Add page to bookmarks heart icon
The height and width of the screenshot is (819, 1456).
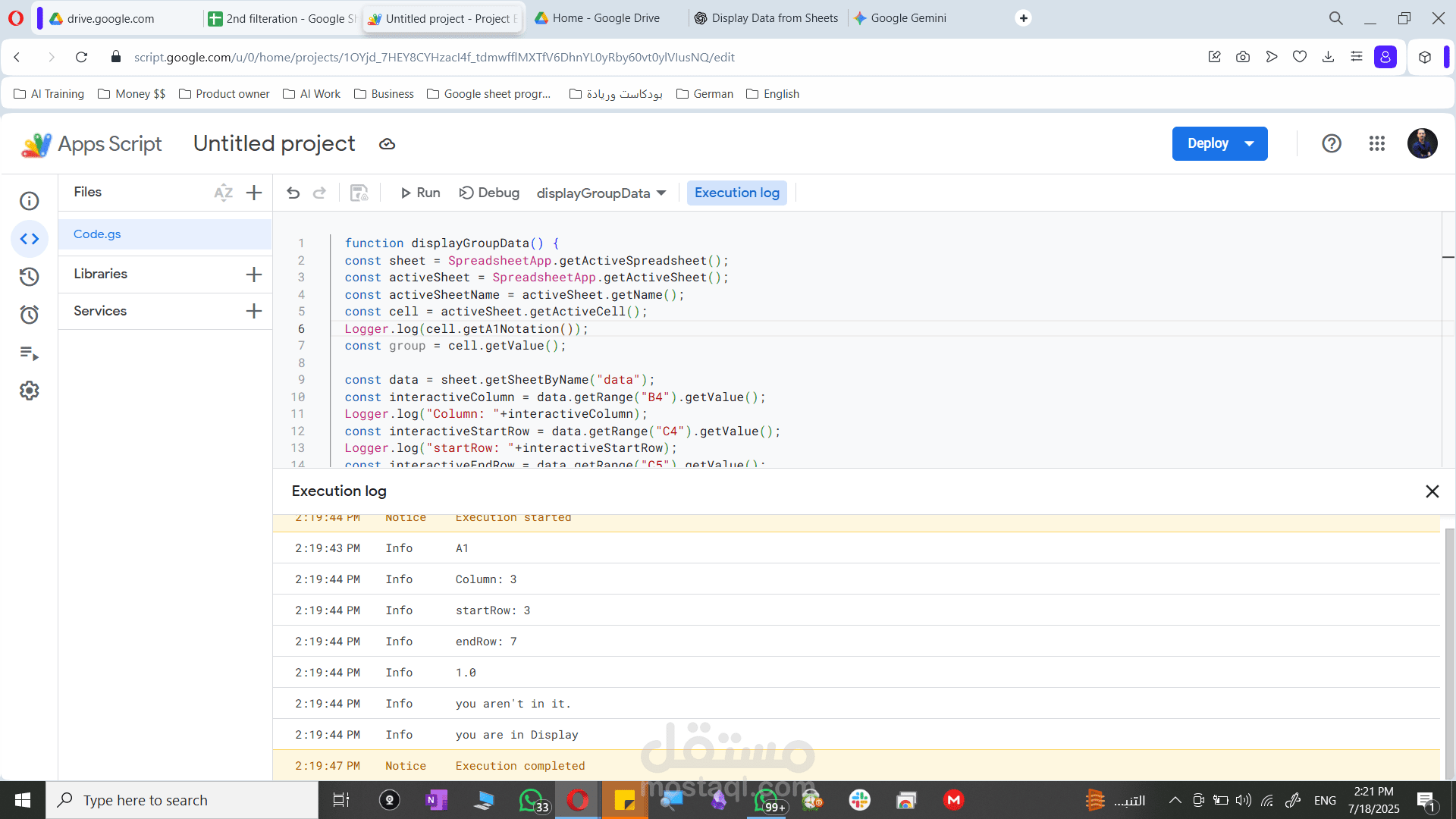point(1300,57)
